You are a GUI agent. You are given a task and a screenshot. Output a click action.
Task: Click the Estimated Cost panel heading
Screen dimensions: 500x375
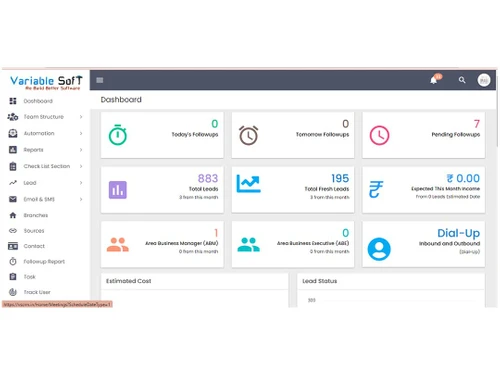click(x=128, y=281)
